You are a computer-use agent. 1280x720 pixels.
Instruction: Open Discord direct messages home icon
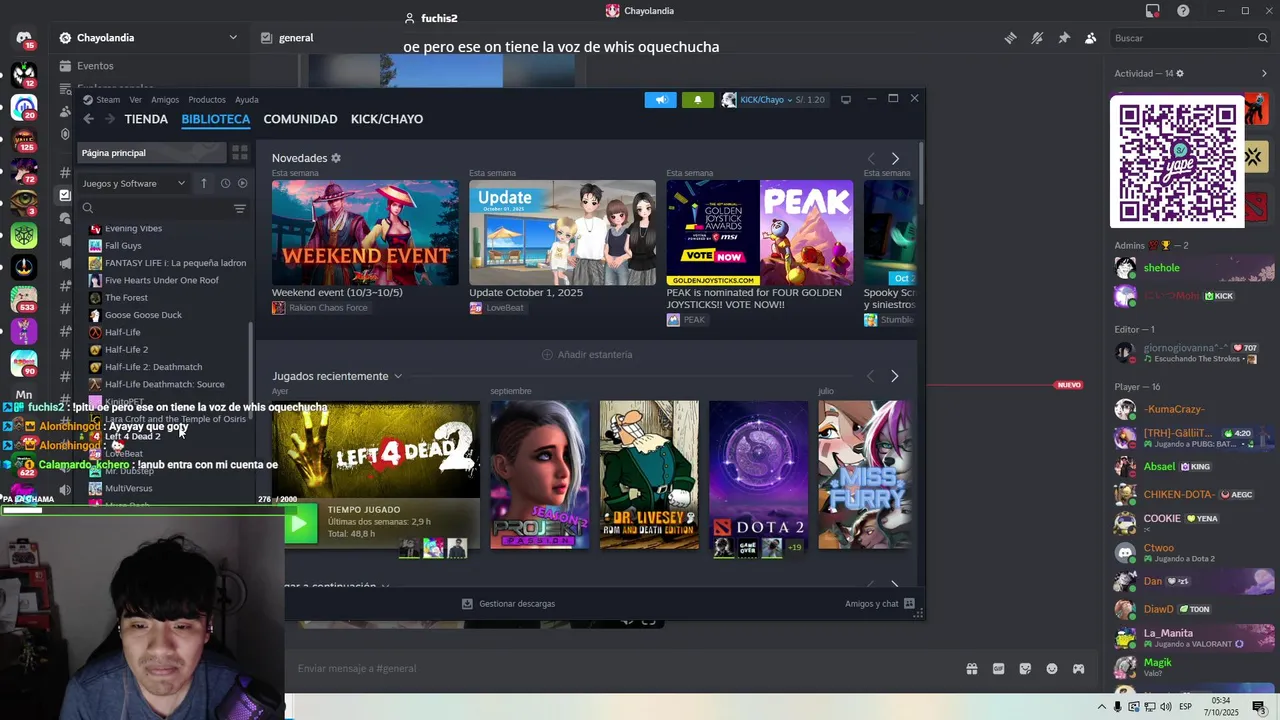coord(24,39)
